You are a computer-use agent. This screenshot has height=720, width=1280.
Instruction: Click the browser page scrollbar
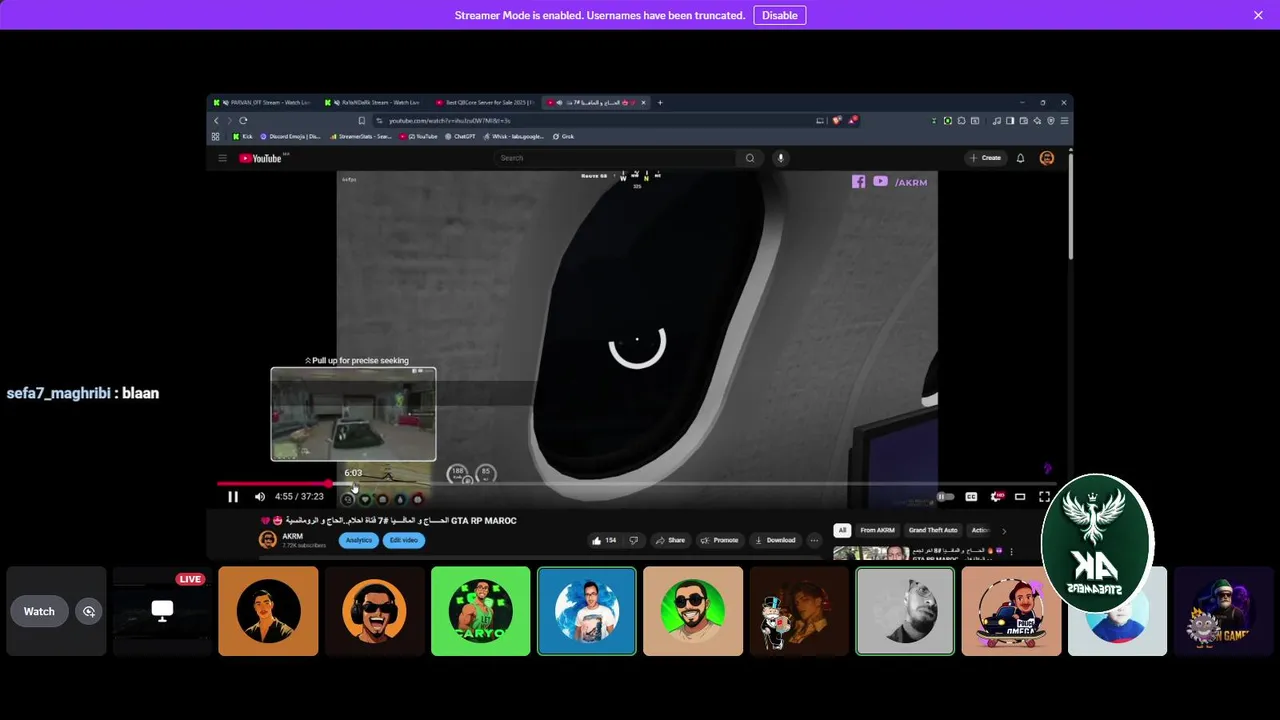1071,205
